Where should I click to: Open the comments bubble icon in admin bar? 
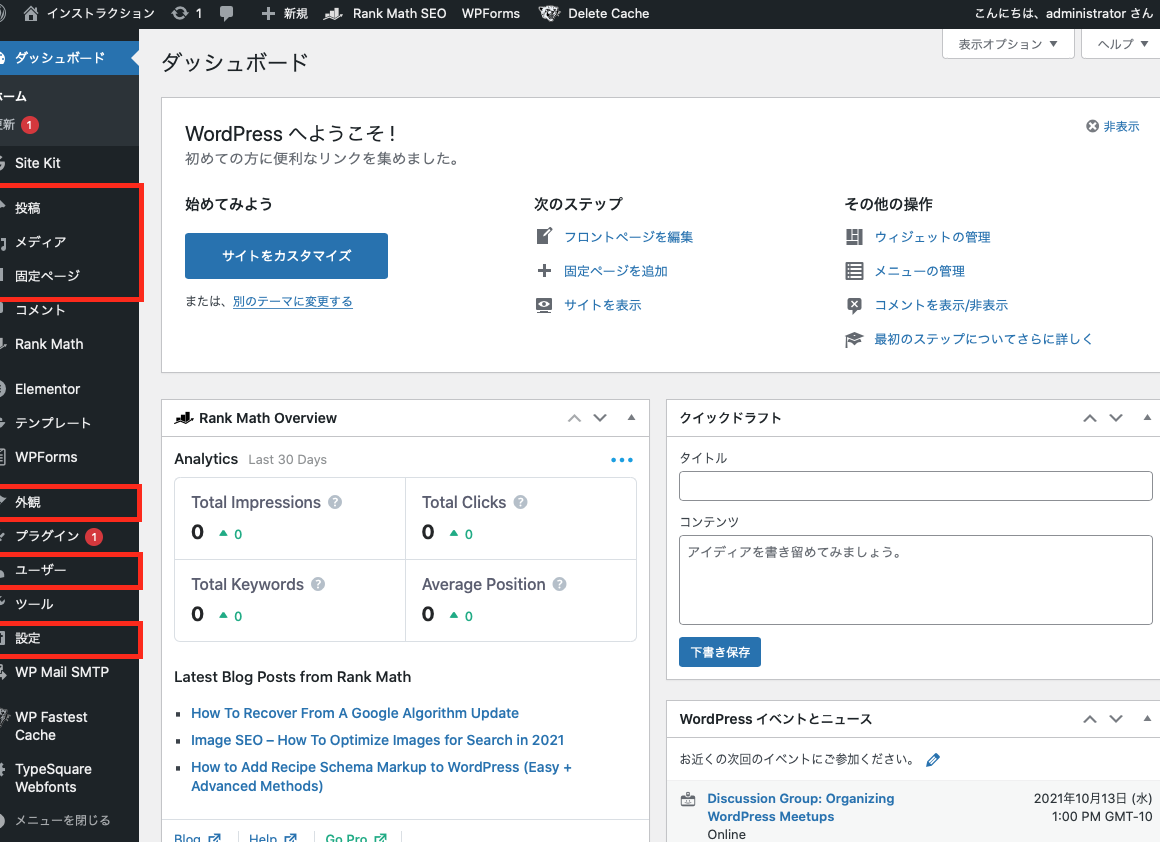226,13
